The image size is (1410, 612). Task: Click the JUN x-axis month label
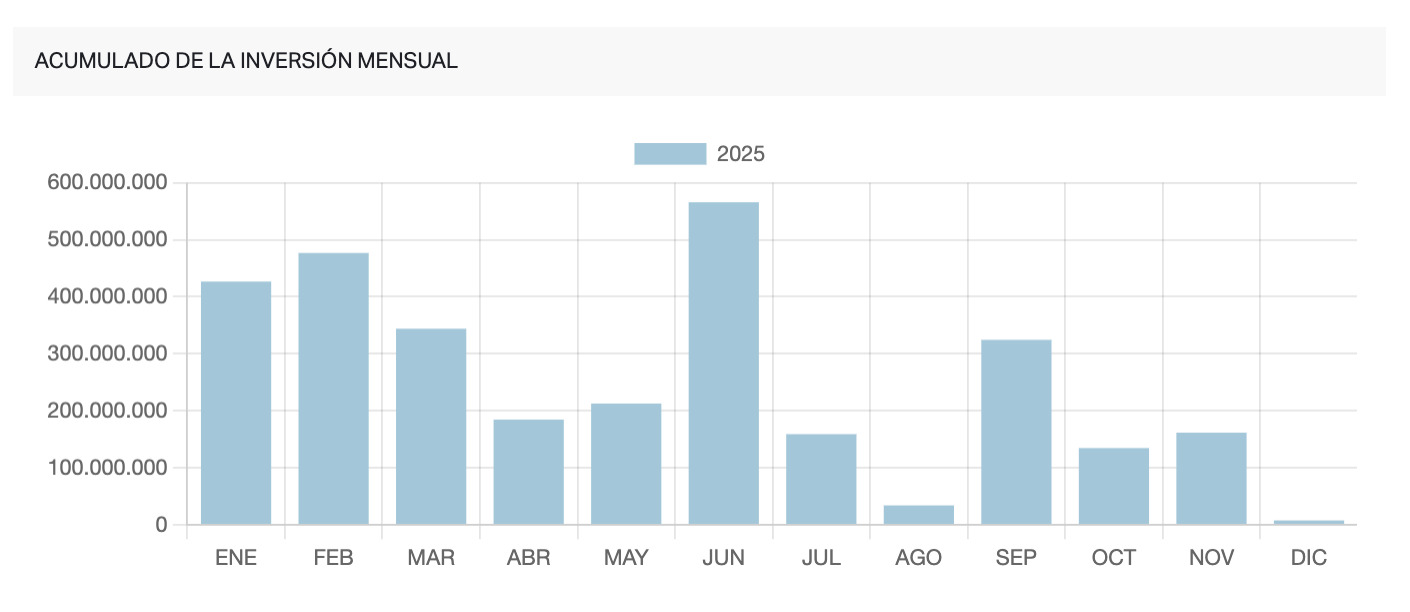pyautogui.click(x=723, y=558)
